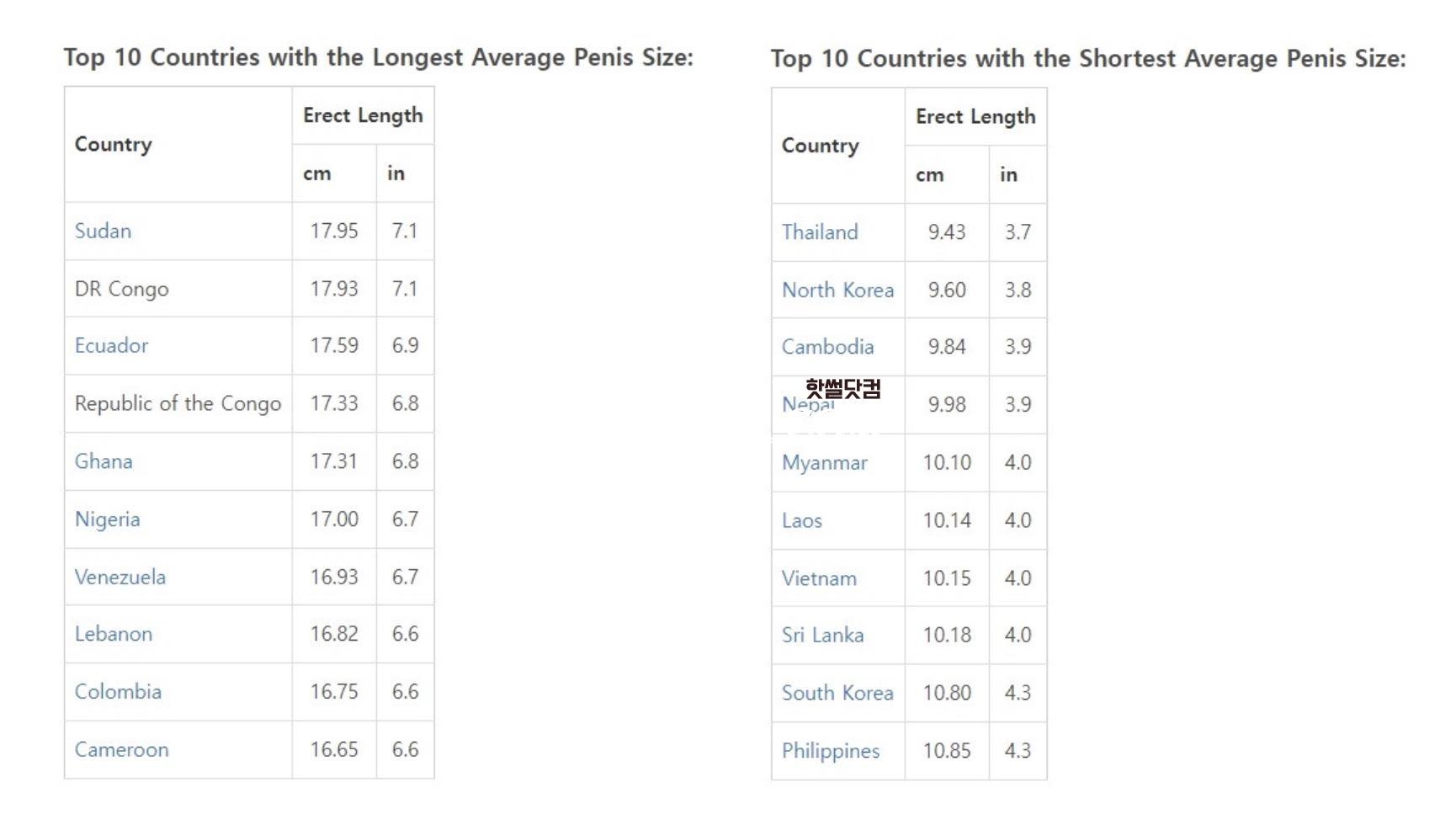Open the Sri Lanka link
The width and height of the screenshot is (1456, 815).
coord(822,635)
